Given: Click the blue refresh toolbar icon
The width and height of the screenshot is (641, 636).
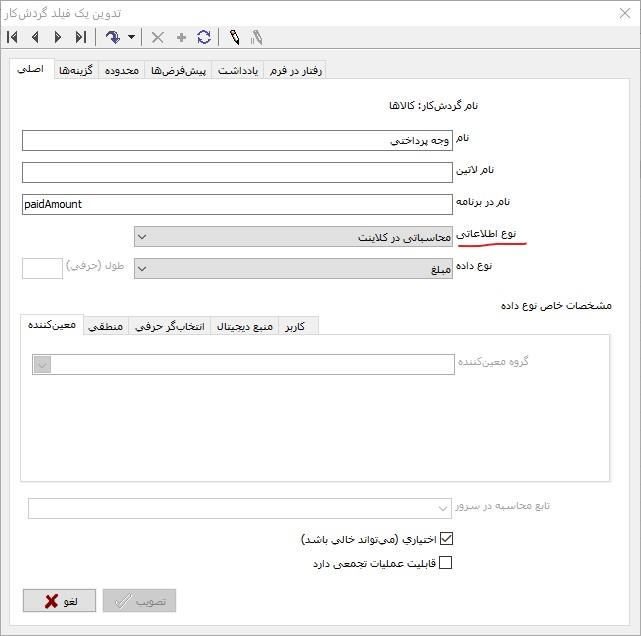Looking at the screenshot, I should [x=204, y=38].
